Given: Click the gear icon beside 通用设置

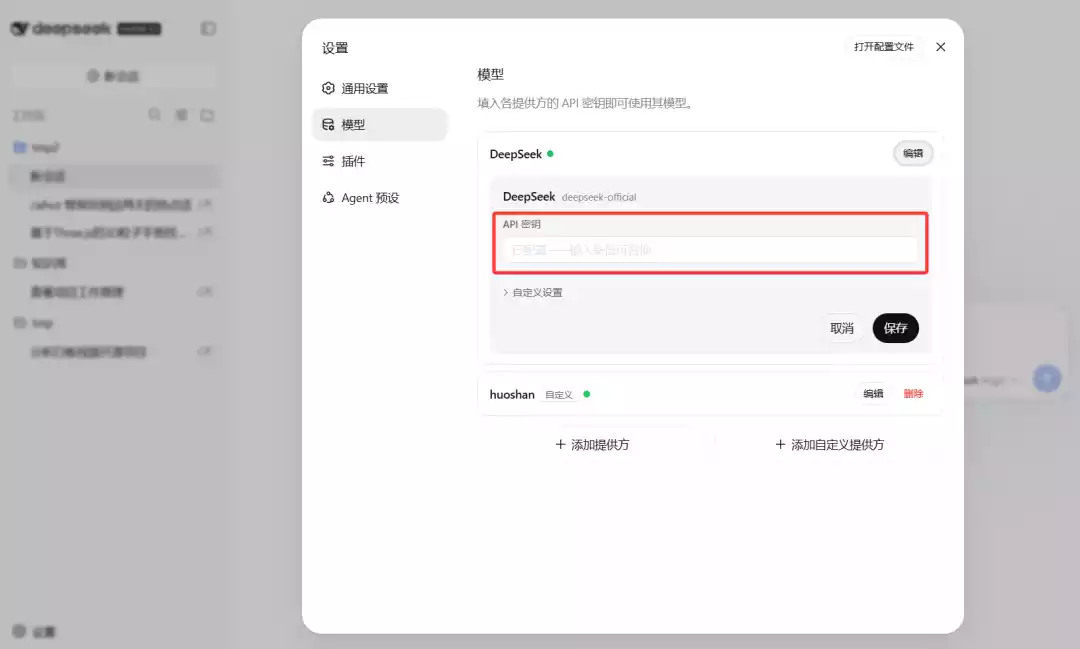Looking at the screenshot, I should click(x=329, y=88).
